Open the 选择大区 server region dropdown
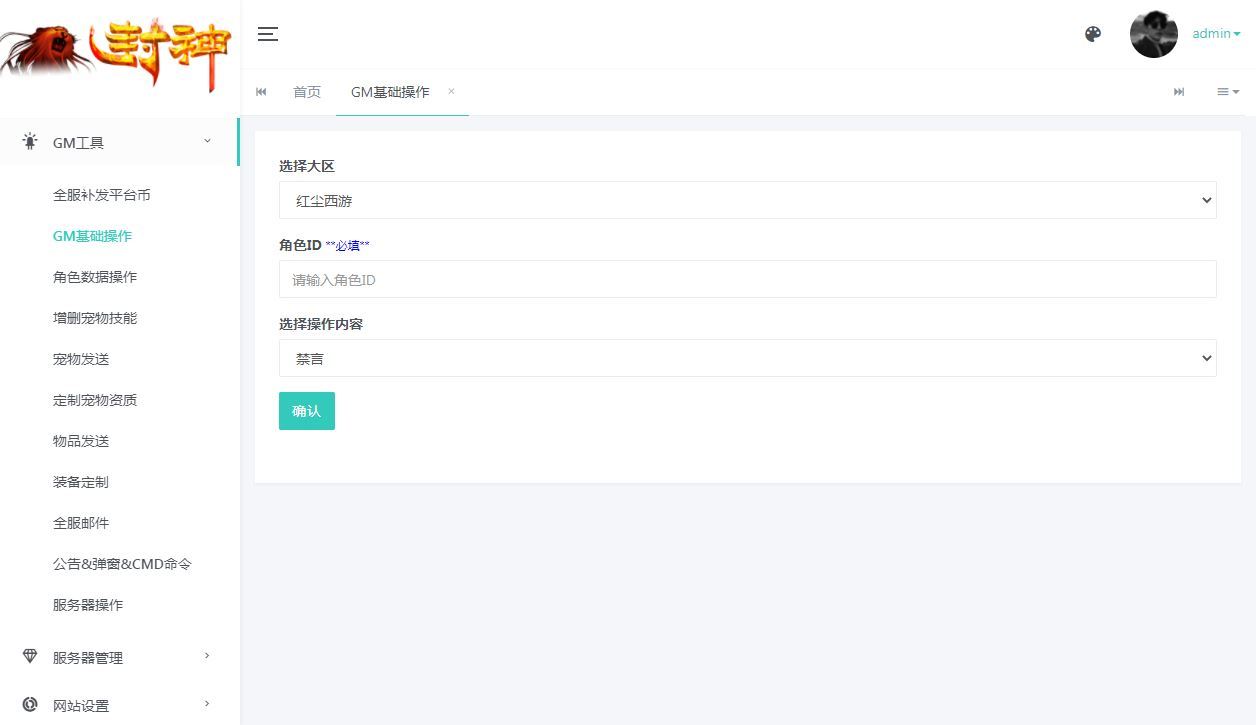The height and width of the screenshot is (725, 1256). (748, 200)
